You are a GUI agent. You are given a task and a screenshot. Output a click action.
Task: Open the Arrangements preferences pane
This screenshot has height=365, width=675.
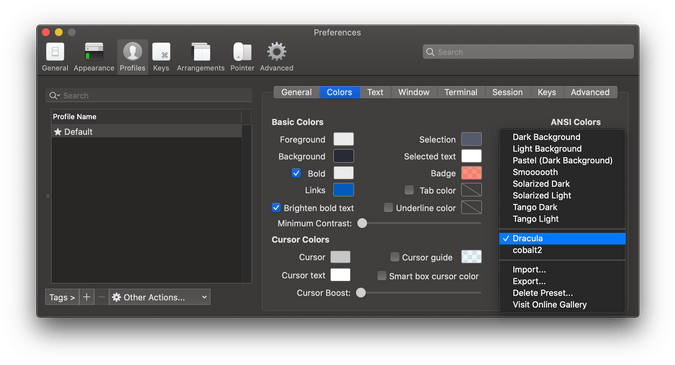click(x=200, y=56)
